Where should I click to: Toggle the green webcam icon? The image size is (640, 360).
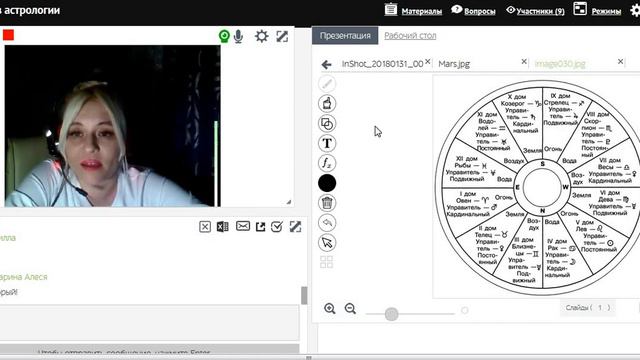[x=224, y=36]
